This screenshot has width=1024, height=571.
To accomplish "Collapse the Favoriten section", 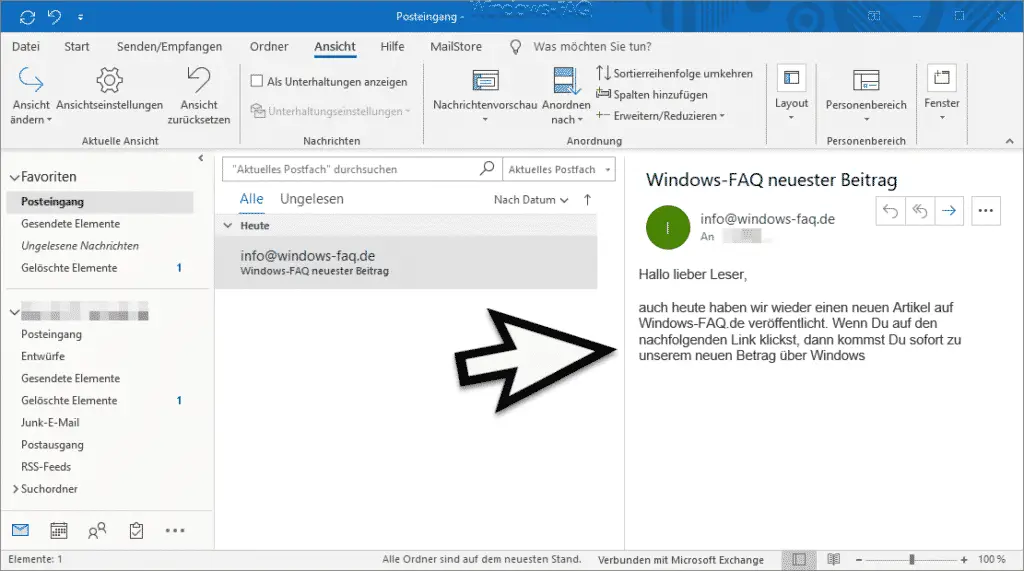I will (x=14, y=177).
